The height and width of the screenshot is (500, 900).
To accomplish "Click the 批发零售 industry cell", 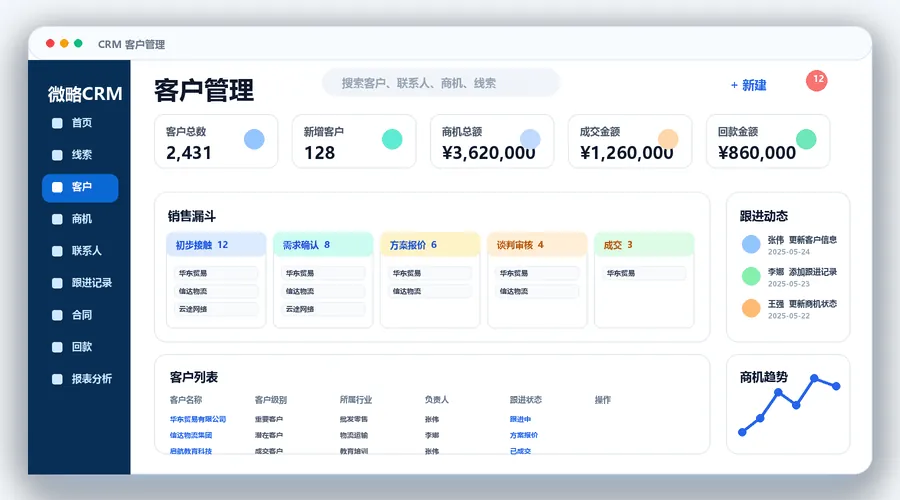I will 354,419.
